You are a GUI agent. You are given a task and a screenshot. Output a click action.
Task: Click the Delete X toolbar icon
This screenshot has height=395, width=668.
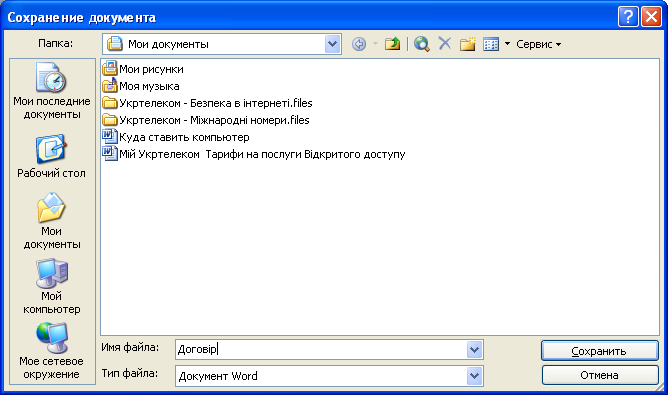pos(445,43)
